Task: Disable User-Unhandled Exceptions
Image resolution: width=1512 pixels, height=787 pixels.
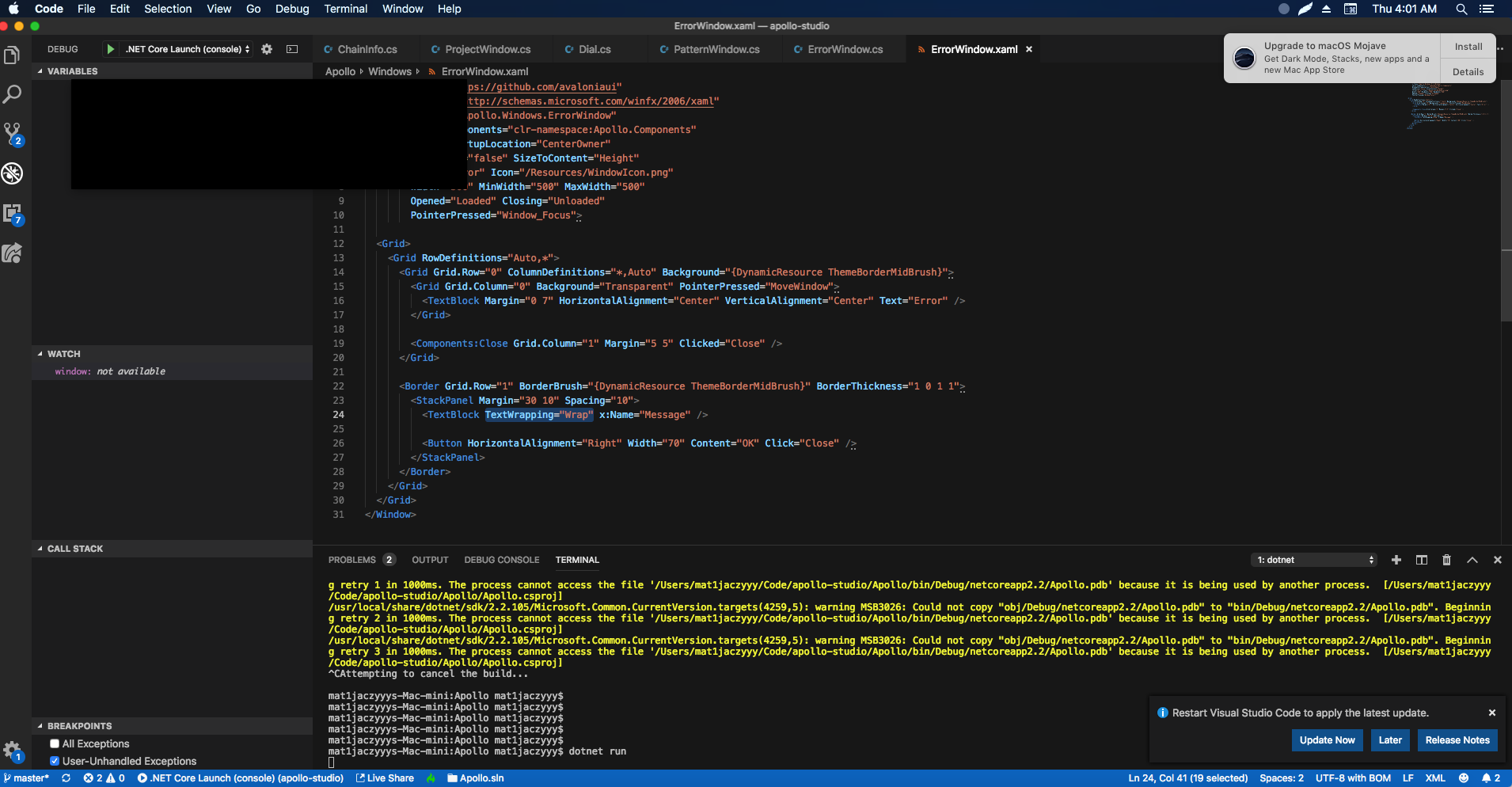Action: tap(54, 761)
